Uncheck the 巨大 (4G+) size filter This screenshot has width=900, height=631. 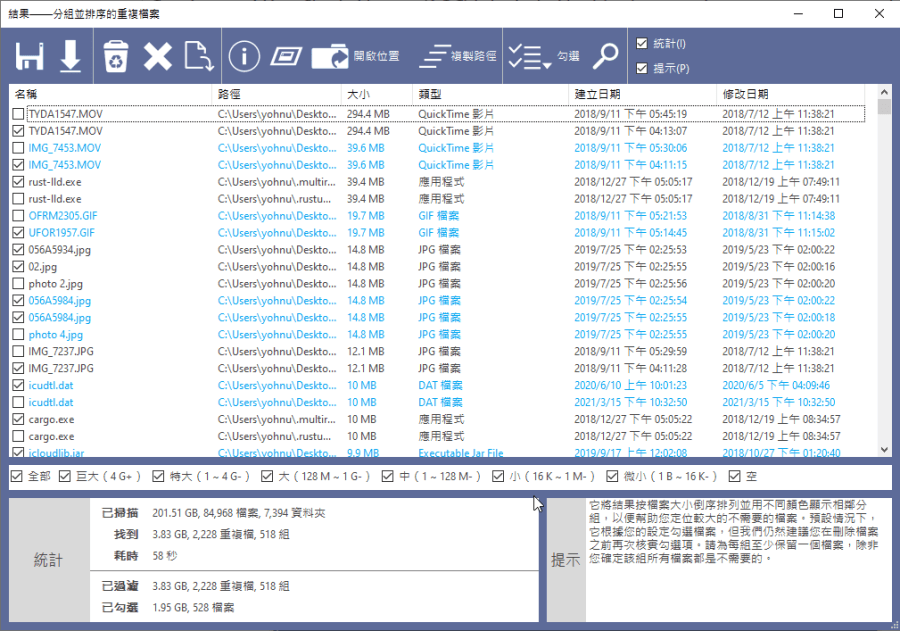(x=66, y=476)
